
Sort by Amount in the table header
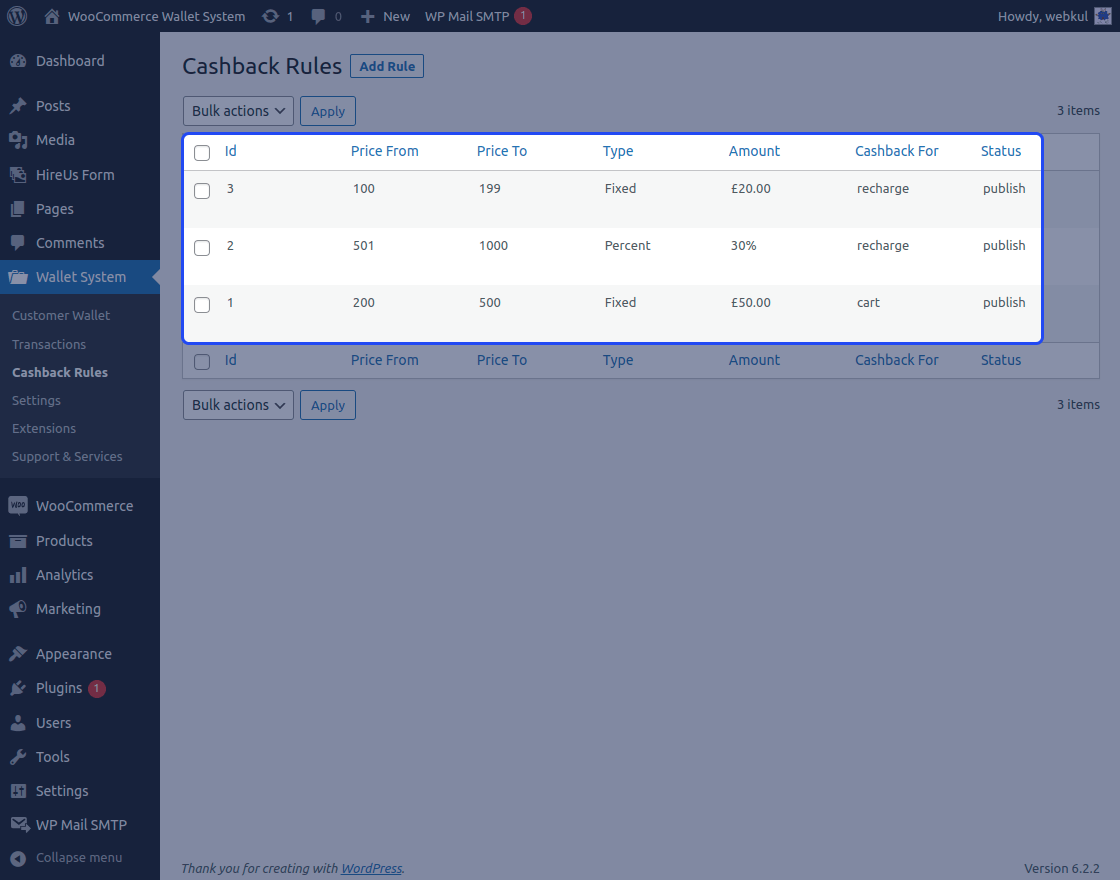pos(754,151)
